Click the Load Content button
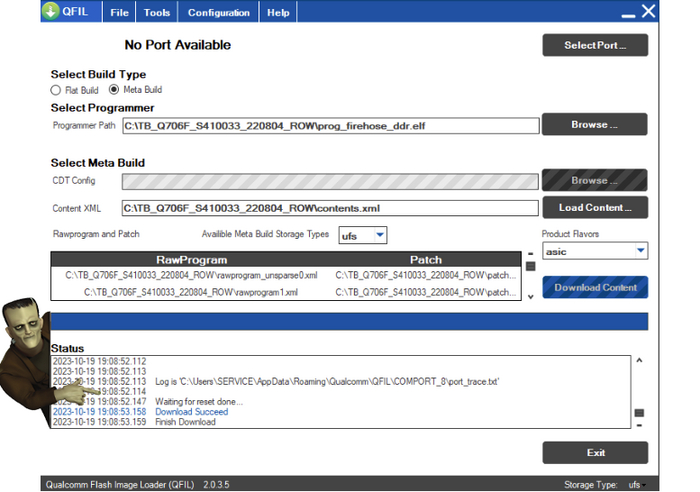Viewport: 700px width, 492px height. pyautogui.click(x=594, y=208)
